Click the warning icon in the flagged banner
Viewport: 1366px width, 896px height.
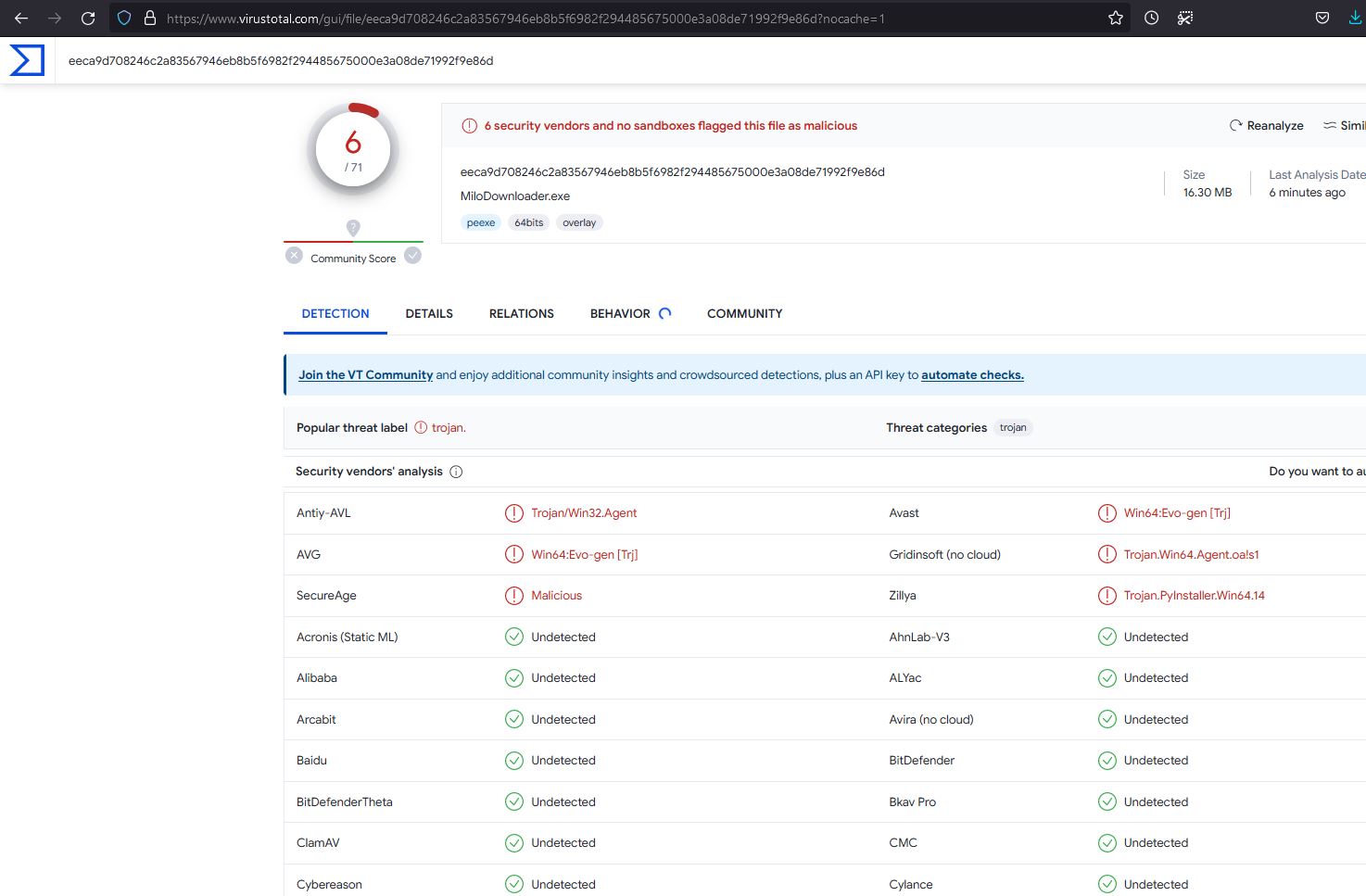point(469,126)
